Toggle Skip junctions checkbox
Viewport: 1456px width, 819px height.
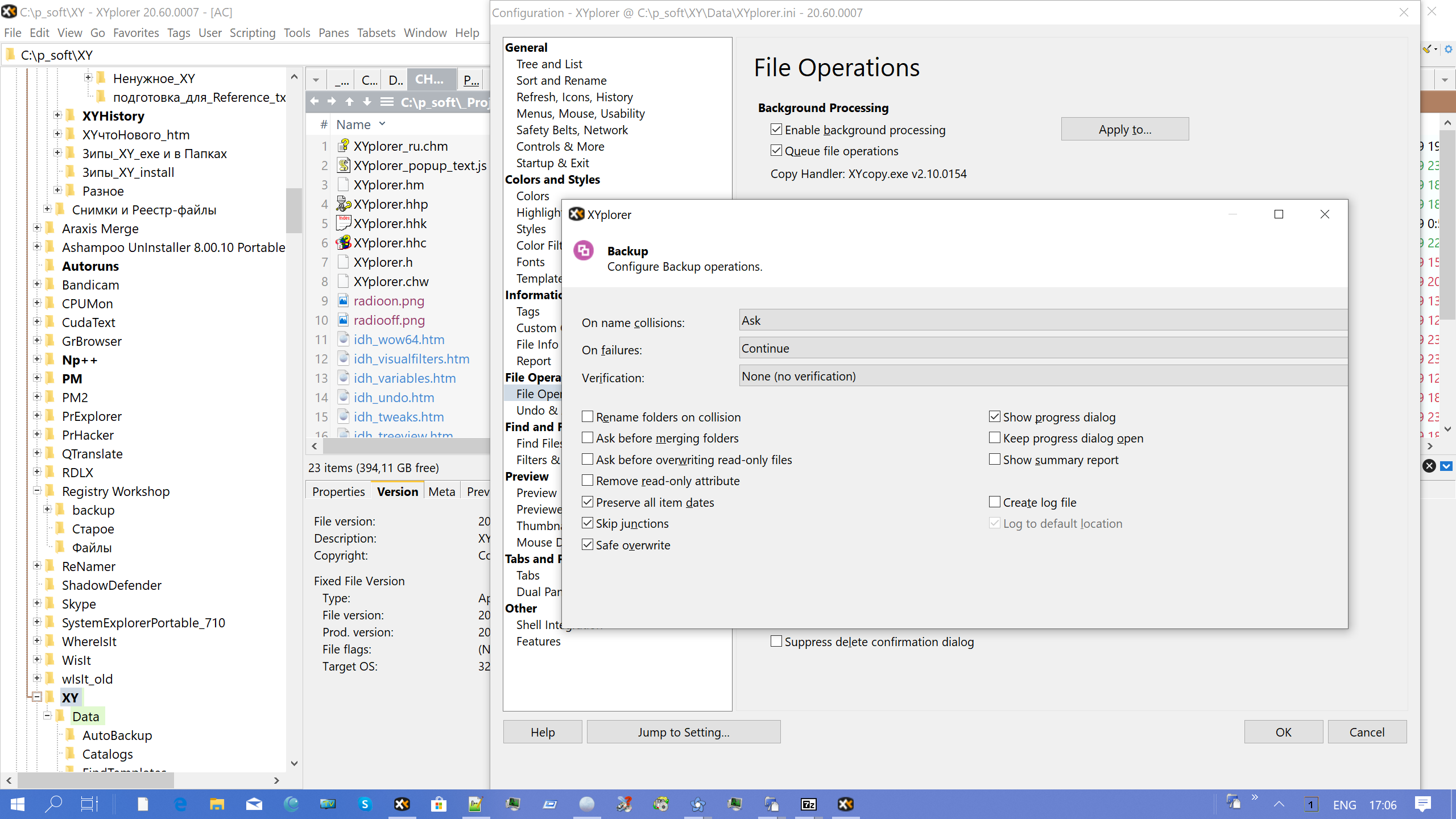[588, 523]
